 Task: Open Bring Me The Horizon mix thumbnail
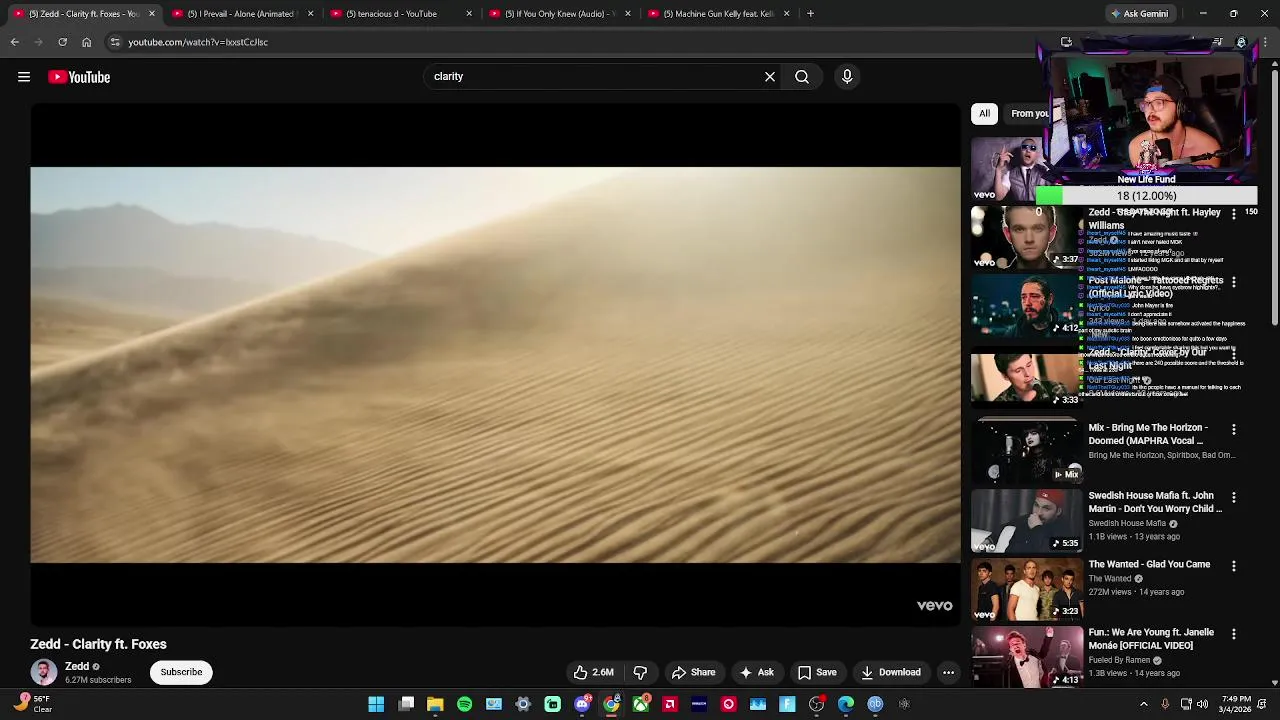click(1026, 452)
